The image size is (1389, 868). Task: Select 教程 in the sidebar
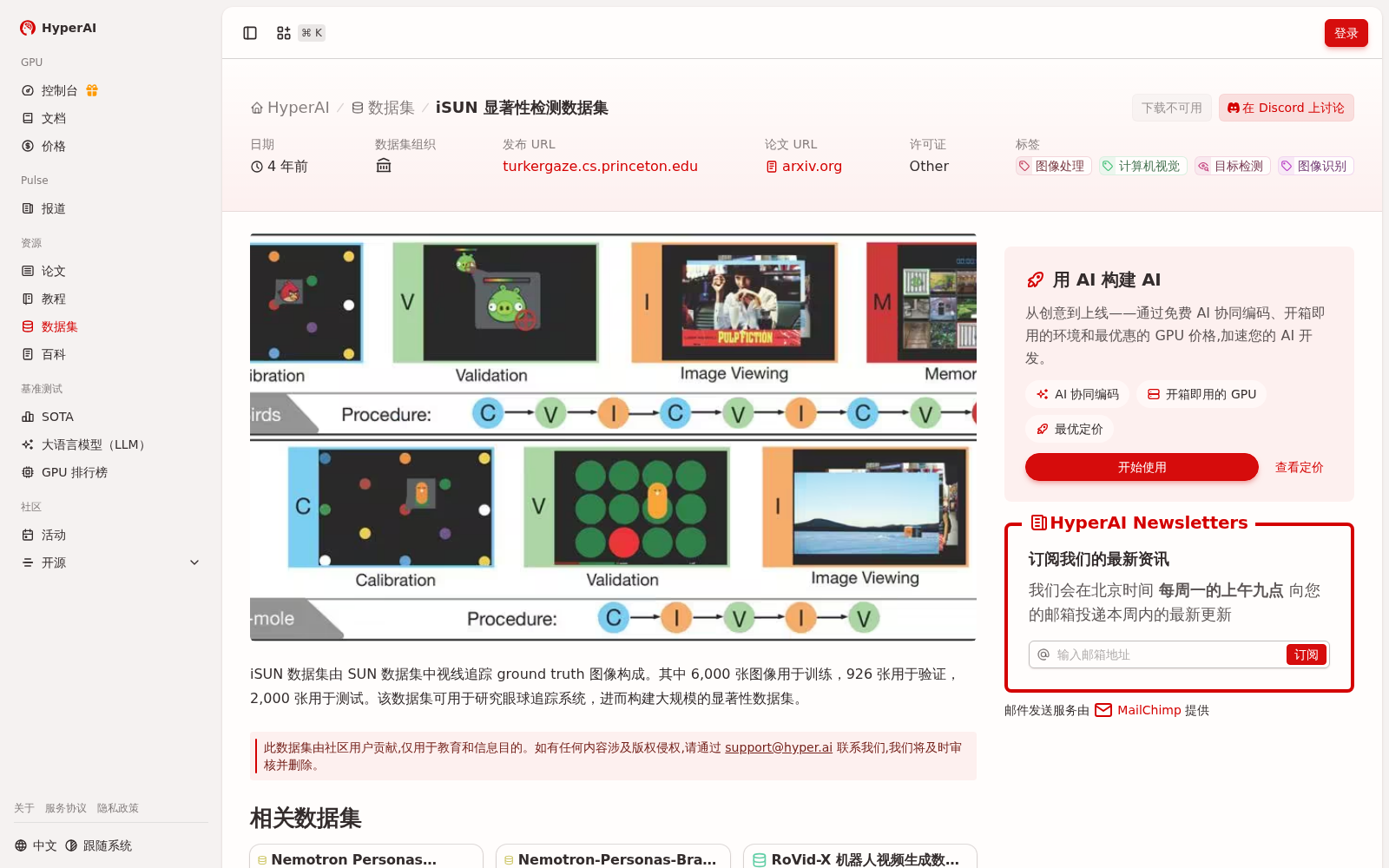[111, 299]
